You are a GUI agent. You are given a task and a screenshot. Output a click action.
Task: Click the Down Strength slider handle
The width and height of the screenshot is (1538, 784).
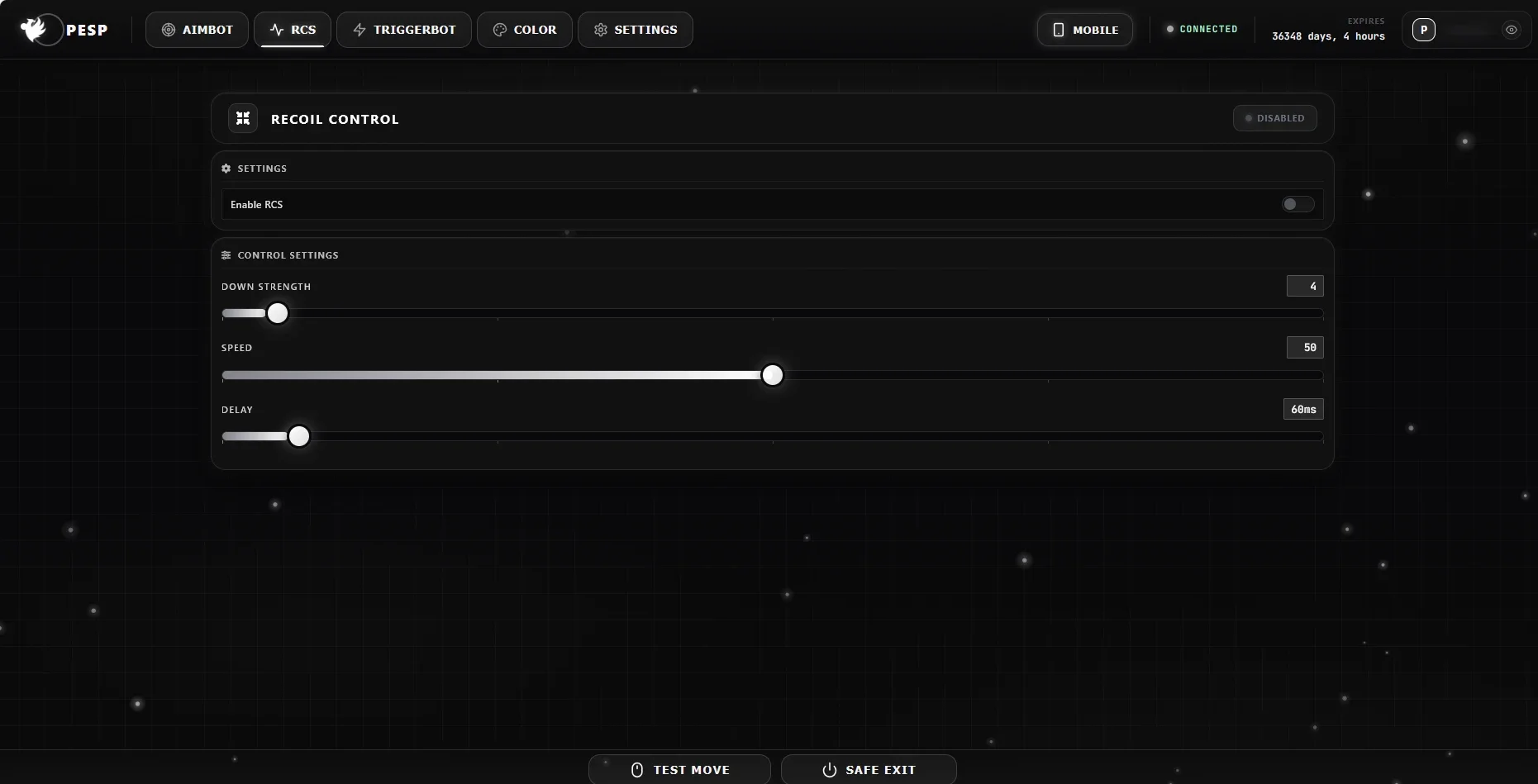pos(278,313)
